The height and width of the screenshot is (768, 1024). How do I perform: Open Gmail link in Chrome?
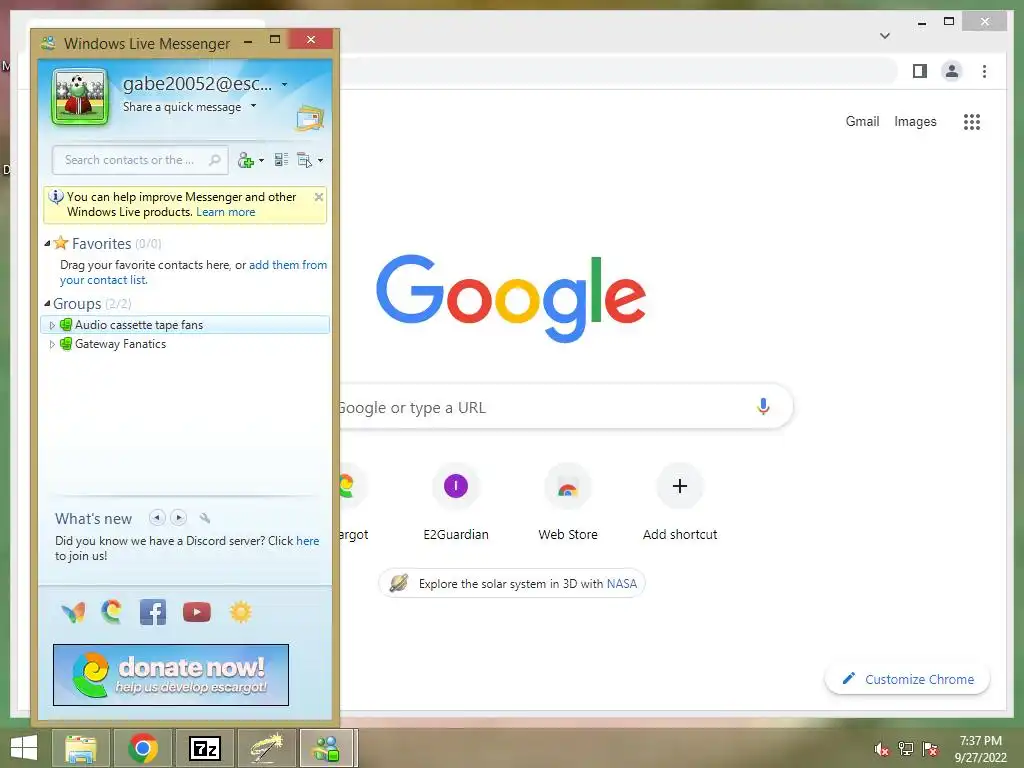click(862, 121)
